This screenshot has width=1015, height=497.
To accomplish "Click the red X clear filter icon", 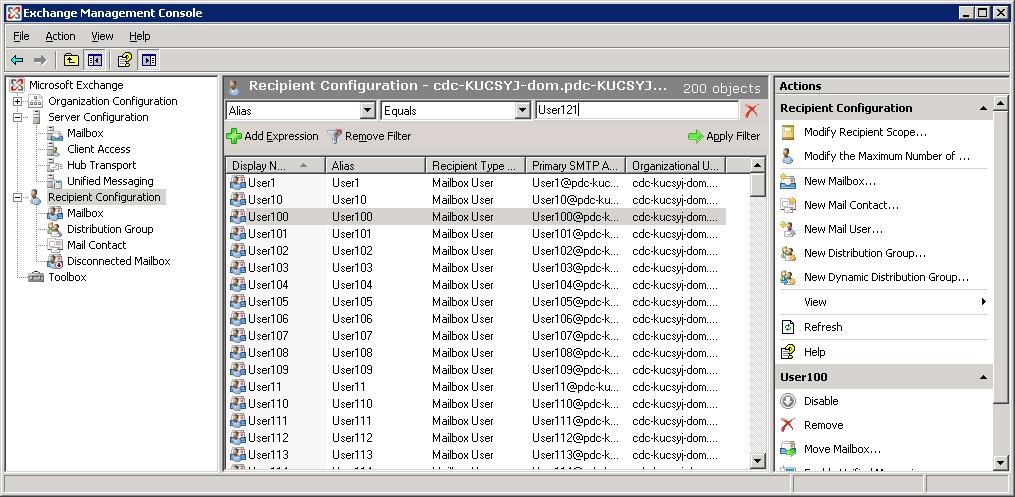I will pos(751,111).
